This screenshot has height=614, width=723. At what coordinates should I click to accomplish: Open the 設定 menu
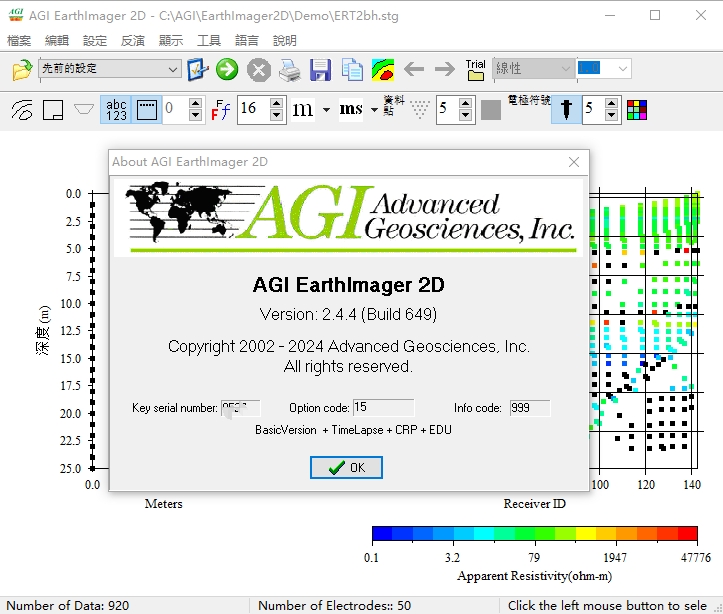coord(95,41)
